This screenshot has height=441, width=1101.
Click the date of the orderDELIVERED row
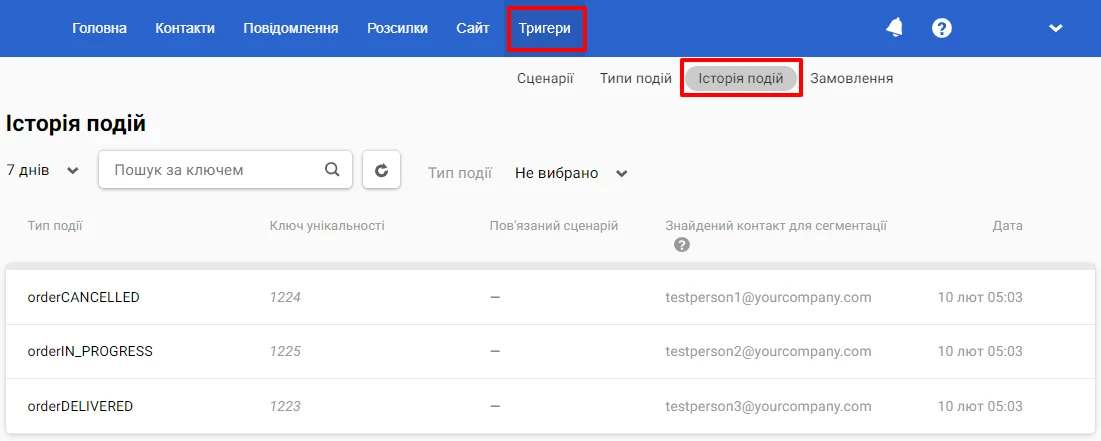(x=980, y=406)
